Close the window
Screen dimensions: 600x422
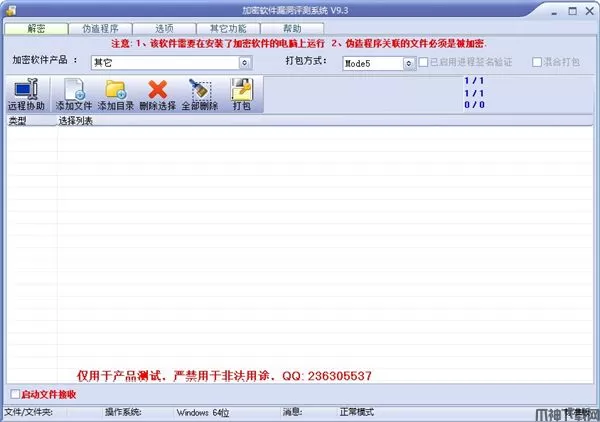[x=590, y=11]
